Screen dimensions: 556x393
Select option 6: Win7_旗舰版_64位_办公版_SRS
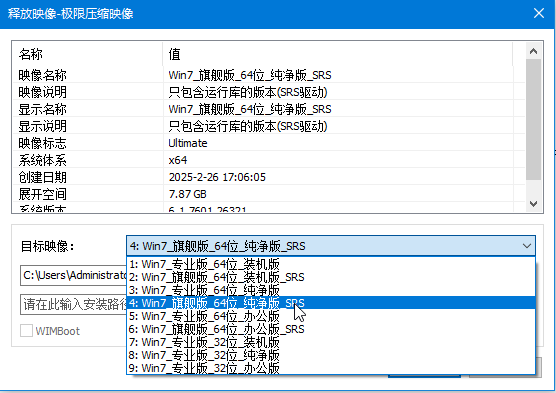[330, 329]
